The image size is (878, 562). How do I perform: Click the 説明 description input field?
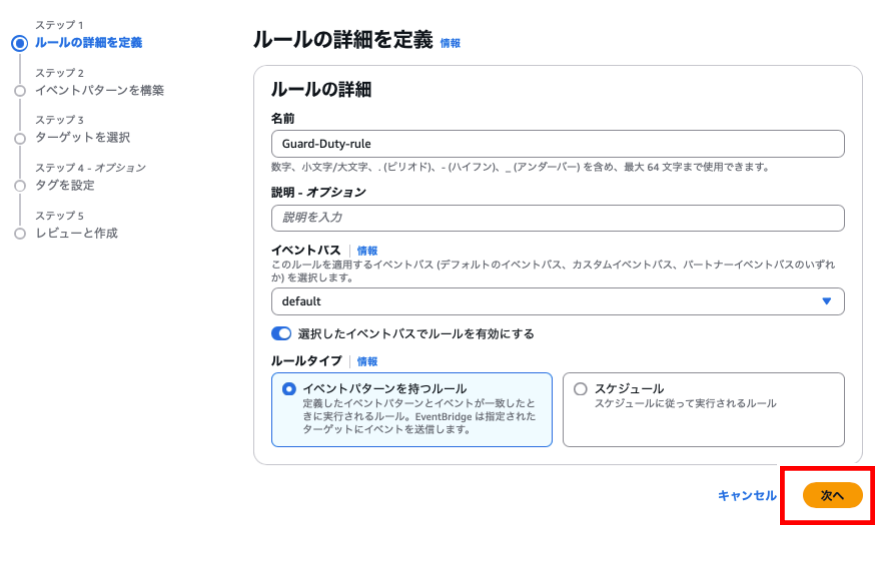click(556, 218)
